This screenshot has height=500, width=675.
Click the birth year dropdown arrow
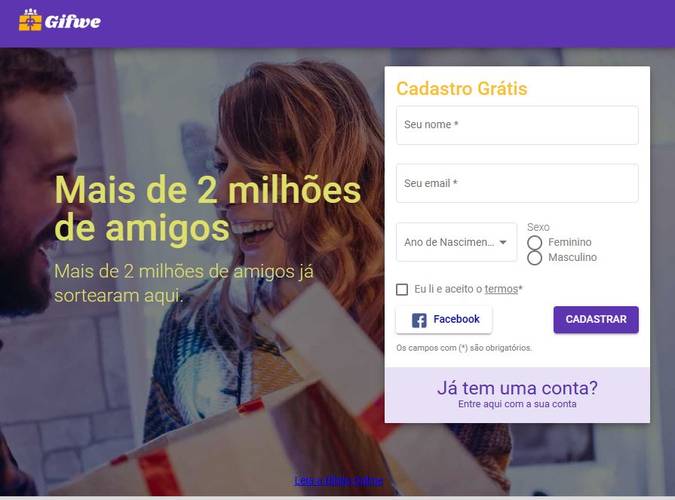click(503, 242)
